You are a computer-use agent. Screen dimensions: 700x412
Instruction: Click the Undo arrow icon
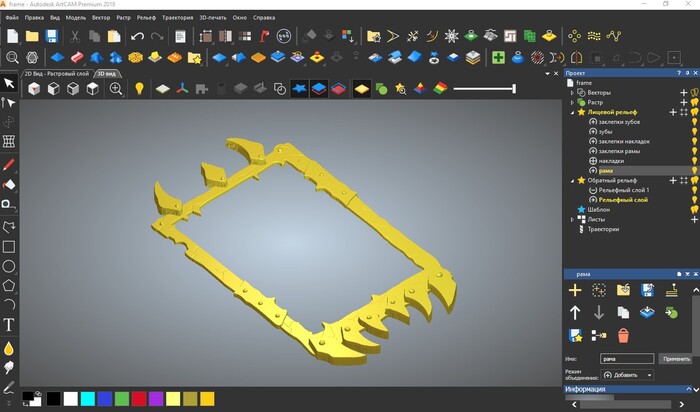tap(137, 36)
